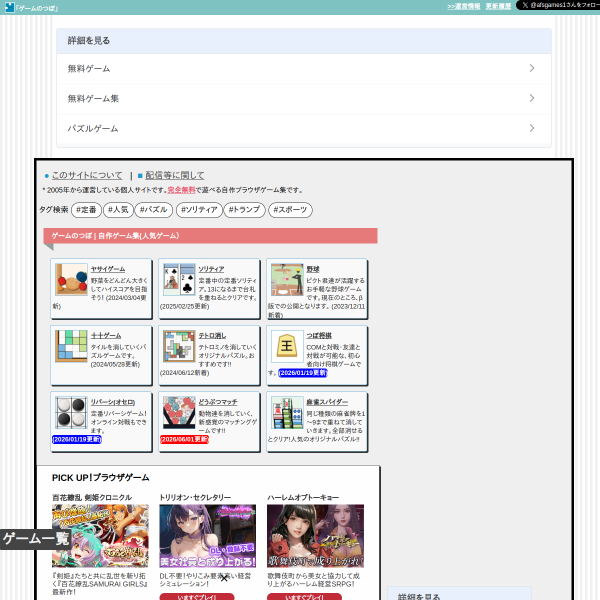Expand the 無料ゲーム集 row chevron
600x600 pixels.
tap(532, 98)
